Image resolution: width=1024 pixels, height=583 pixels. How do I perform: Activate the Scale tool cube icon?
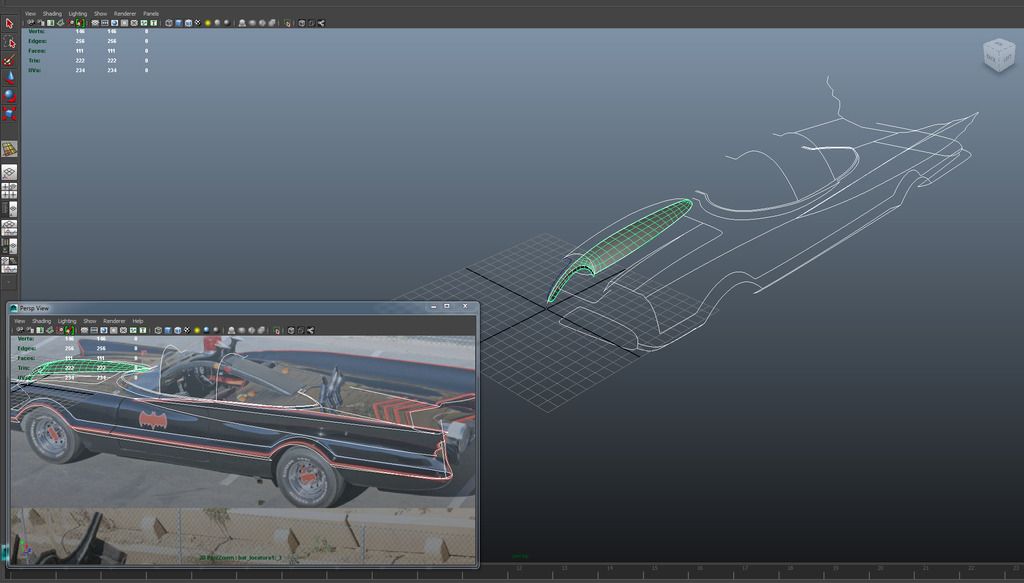coord(9,114)
